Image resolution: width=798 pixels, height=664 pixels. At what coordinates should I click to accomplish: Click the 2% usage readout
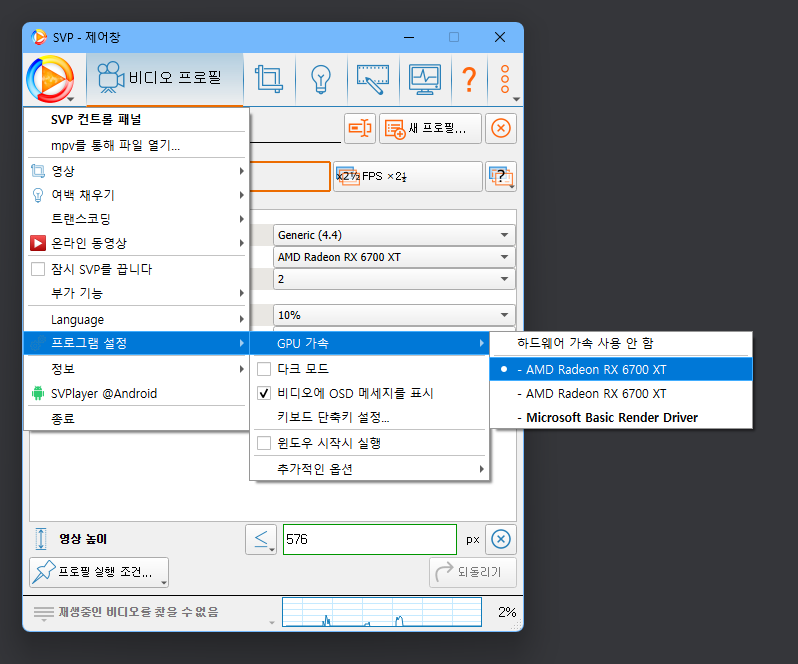tap(507, 612)
